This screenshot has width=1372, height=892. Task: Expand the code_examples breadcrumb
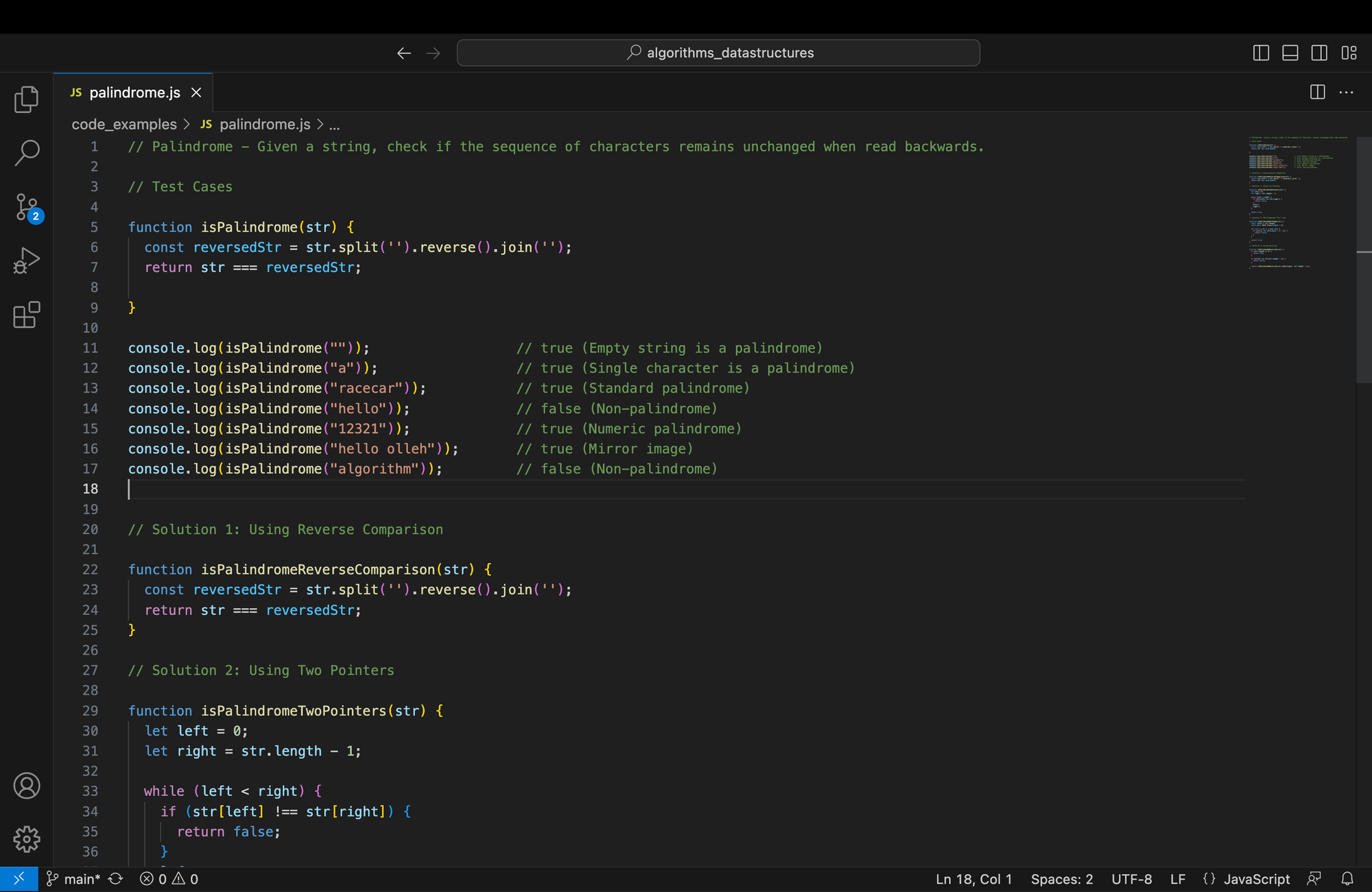coord(124,124)
